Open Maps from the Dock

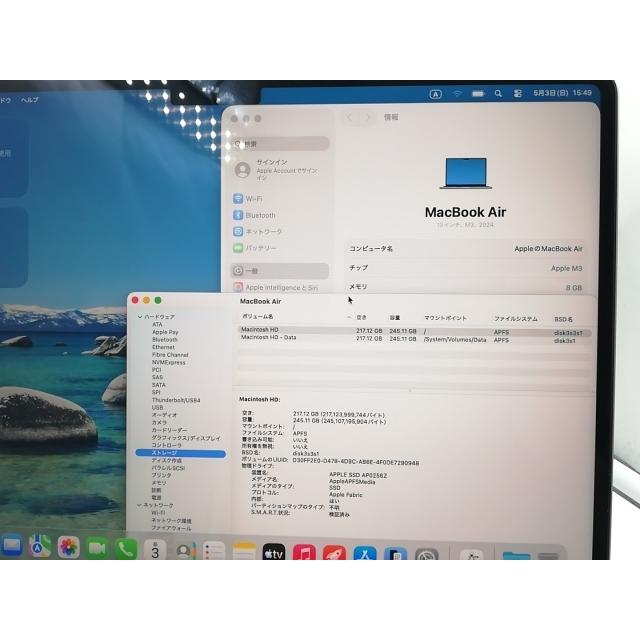[40, 547]
